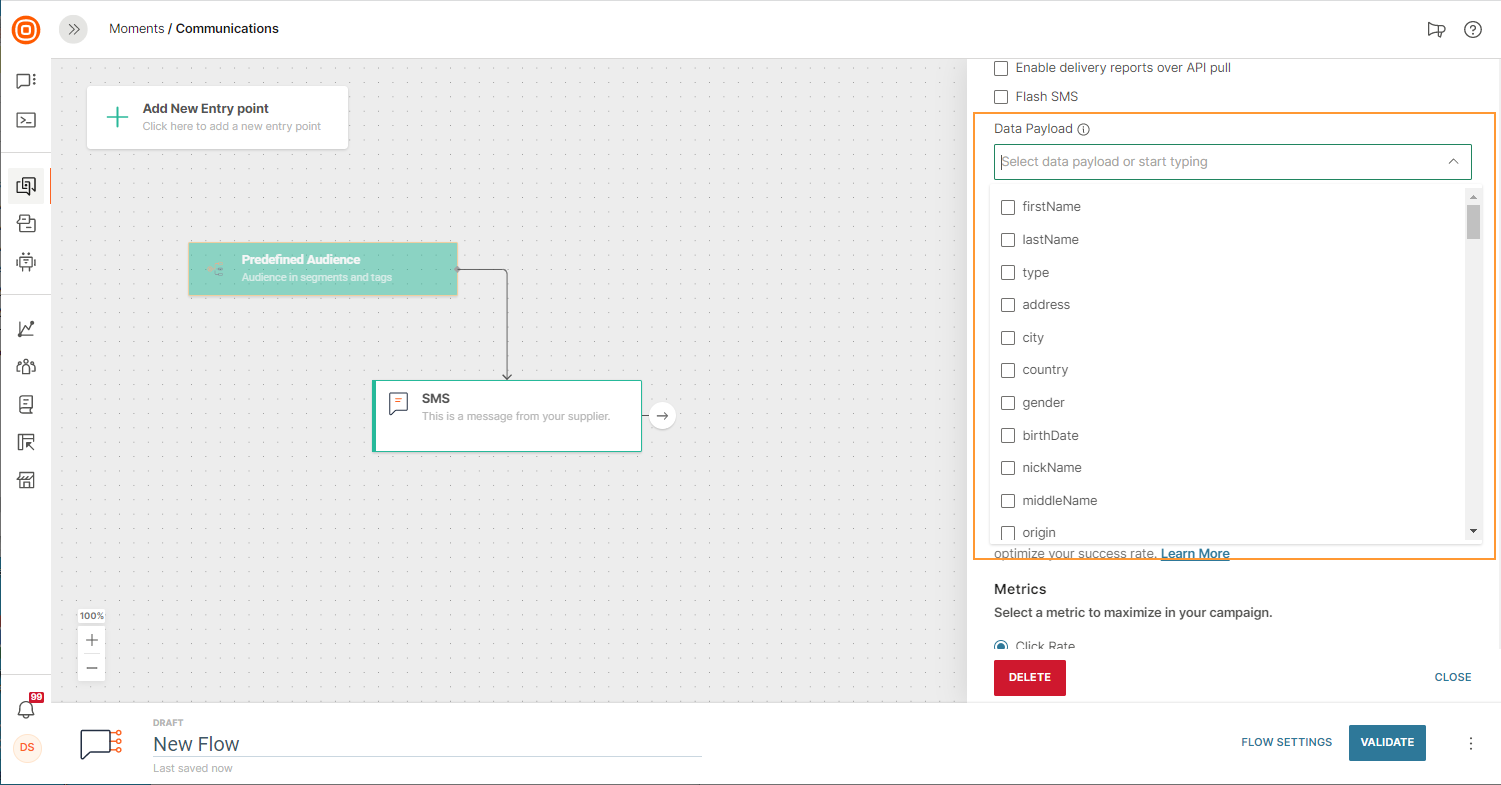Image resolution: width=1501 pixels, height=785 pixels.
Task: Collapse the Data Payload dropdown chevron
Action: 1453,162
